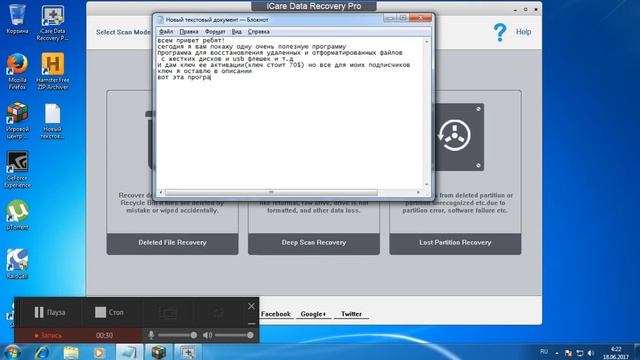Adjust the microphone volume slider
This screenshot has width=640, height=360.
tap(177, 335)
